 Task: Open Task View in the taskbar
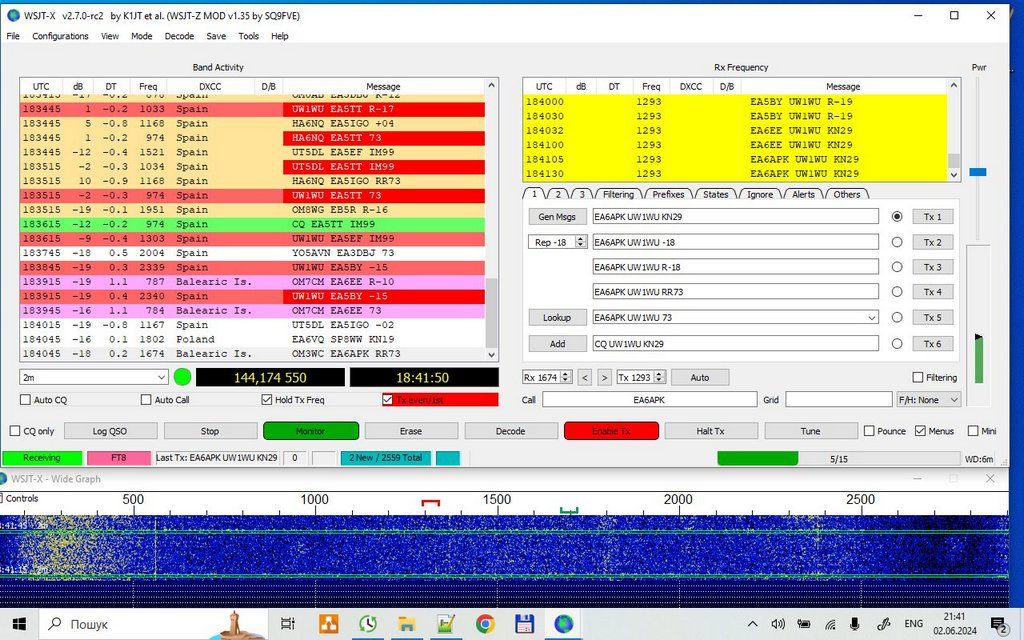coord(287,624)
